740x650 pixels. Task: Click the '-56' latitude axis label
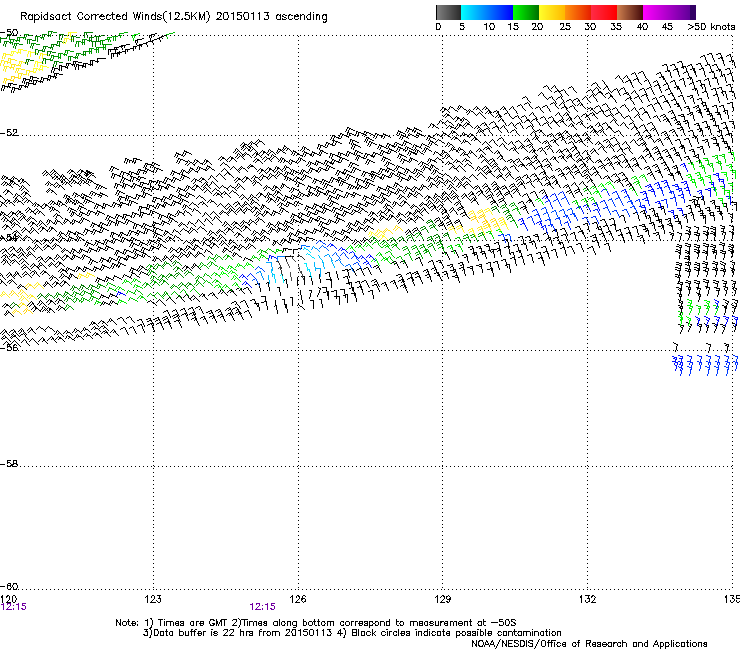(9, 348)
